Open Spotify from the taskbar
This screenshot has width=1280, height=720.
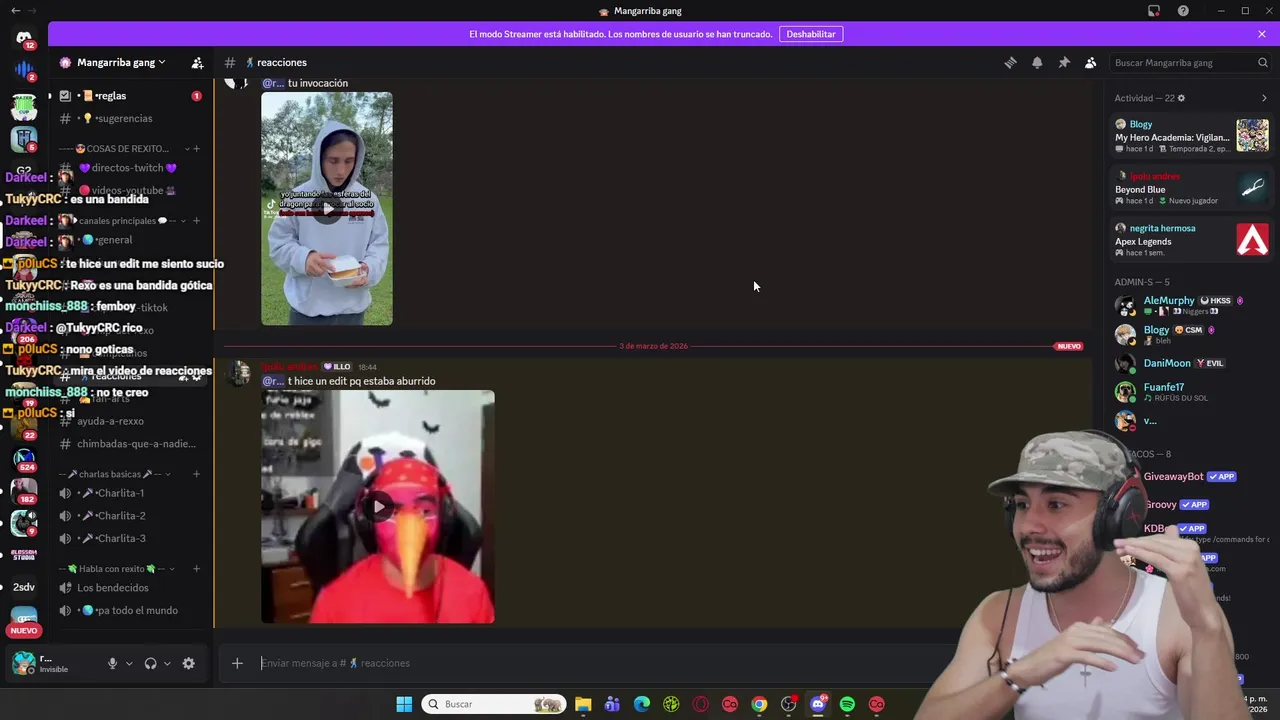[847, 704]
